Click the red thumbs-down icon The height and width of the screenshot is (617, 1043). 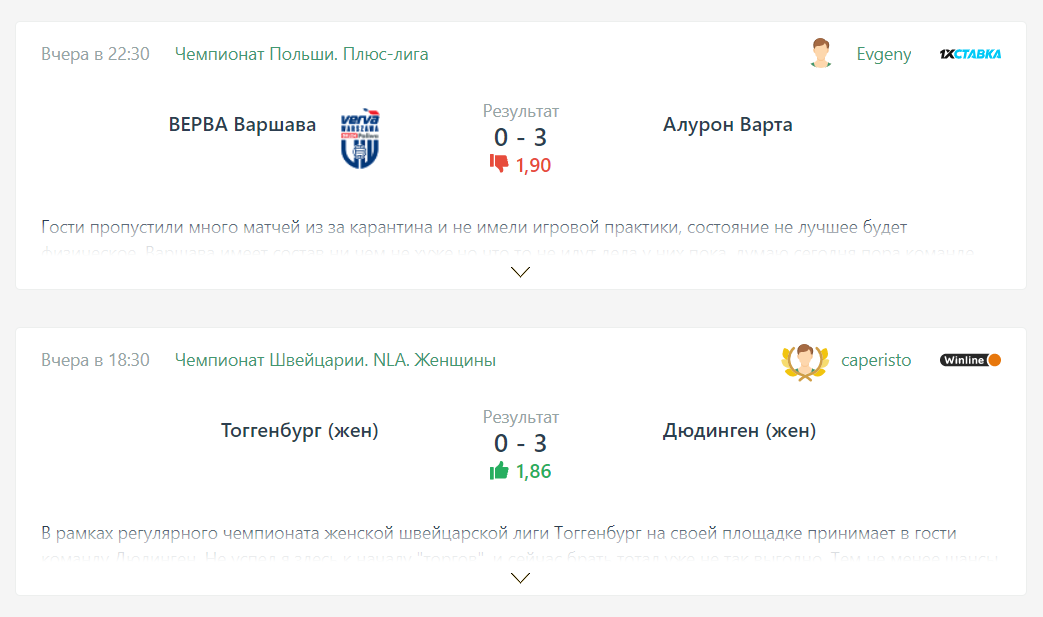point(499,164)
